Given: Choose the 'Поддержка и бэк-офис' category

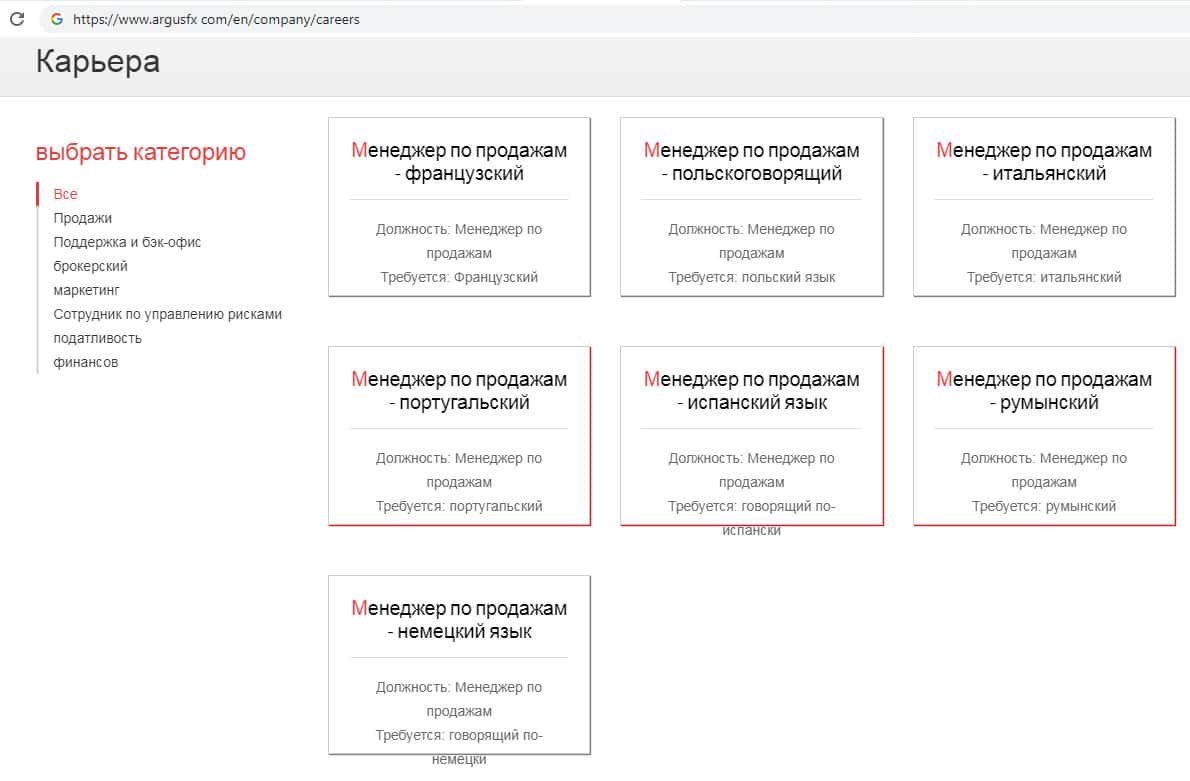Looking at the screenshot, I should pyautogui.click(x=127, y=242).
